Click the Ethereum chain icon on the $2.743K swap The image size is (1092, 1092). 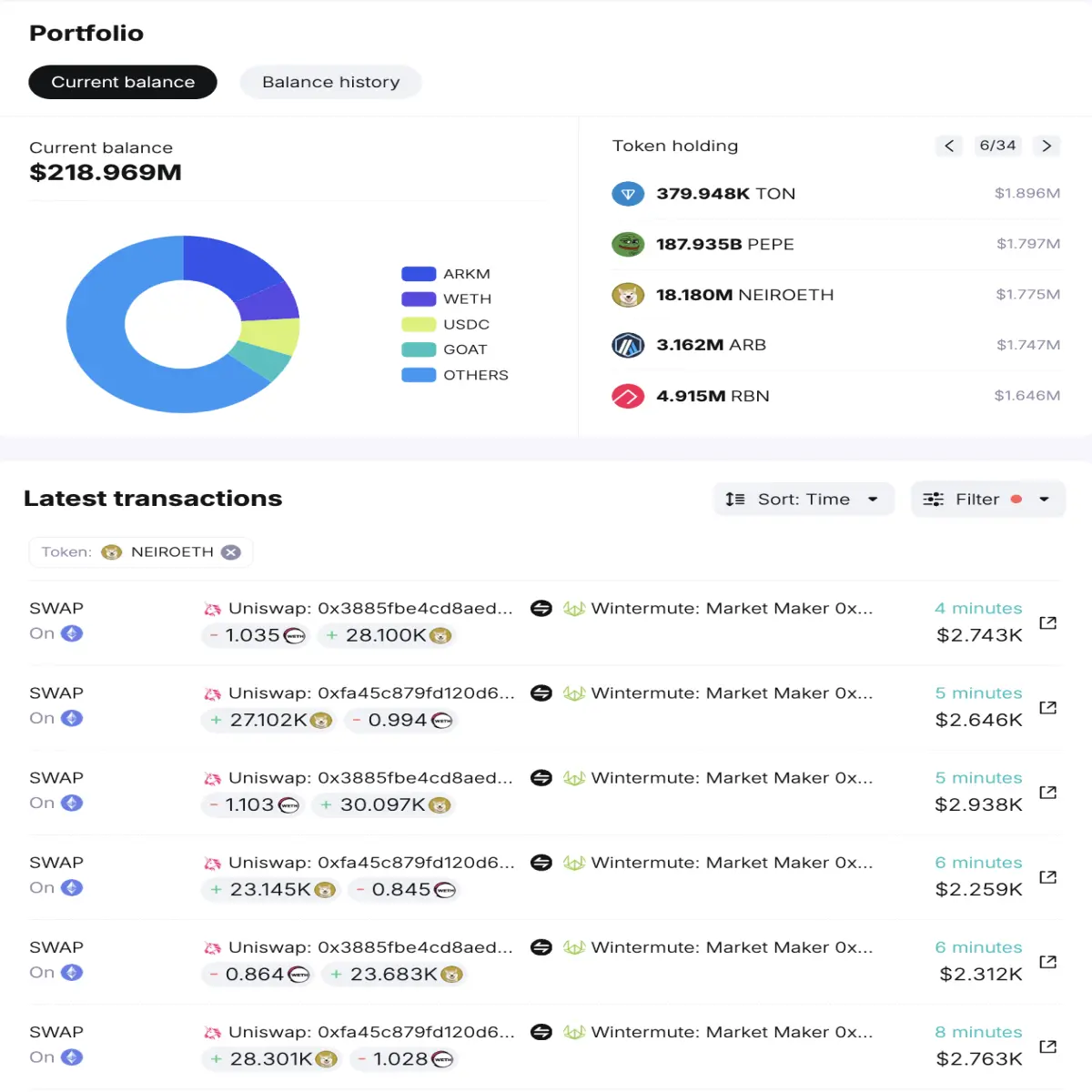(x=72, y=633)
